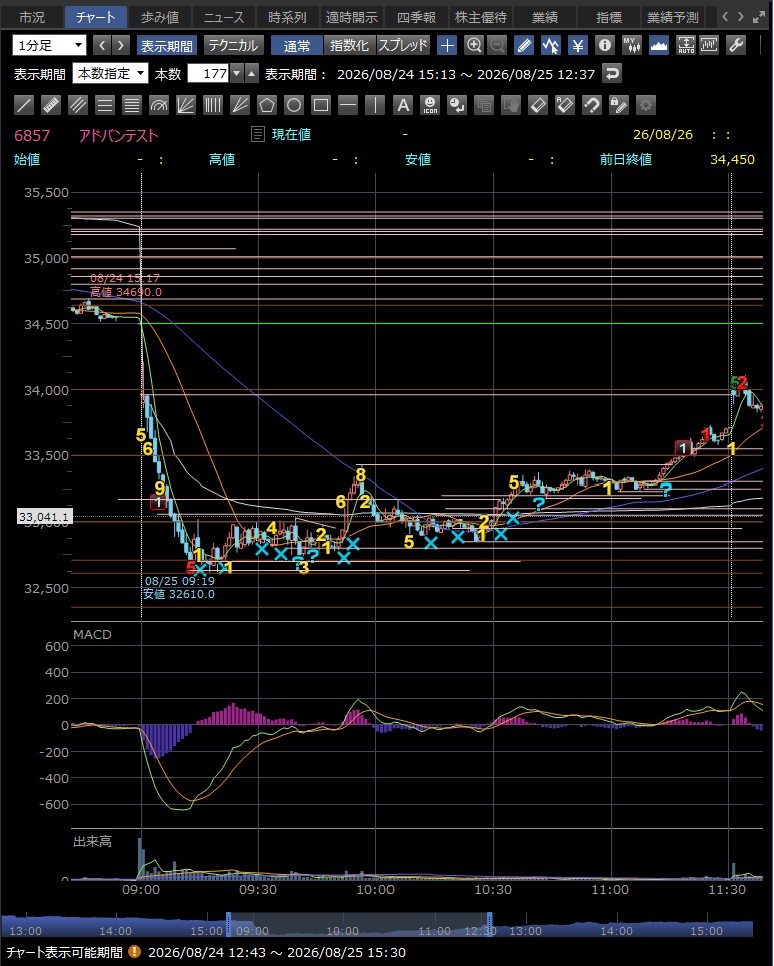Screen dimensions: 774x966
Task: Click the eraser tool icon
Action: click(538, 105)
